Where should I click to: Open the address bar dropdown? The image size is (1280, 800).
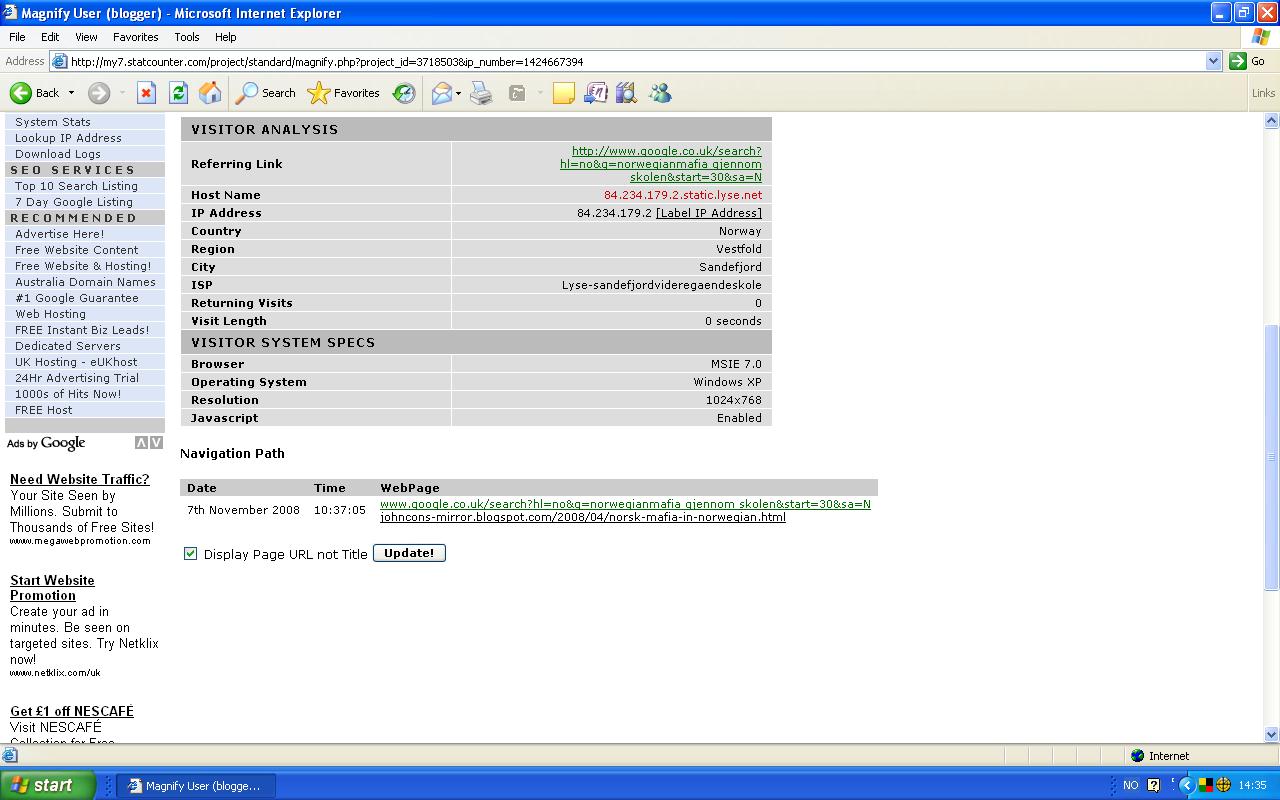point(1213,61)
